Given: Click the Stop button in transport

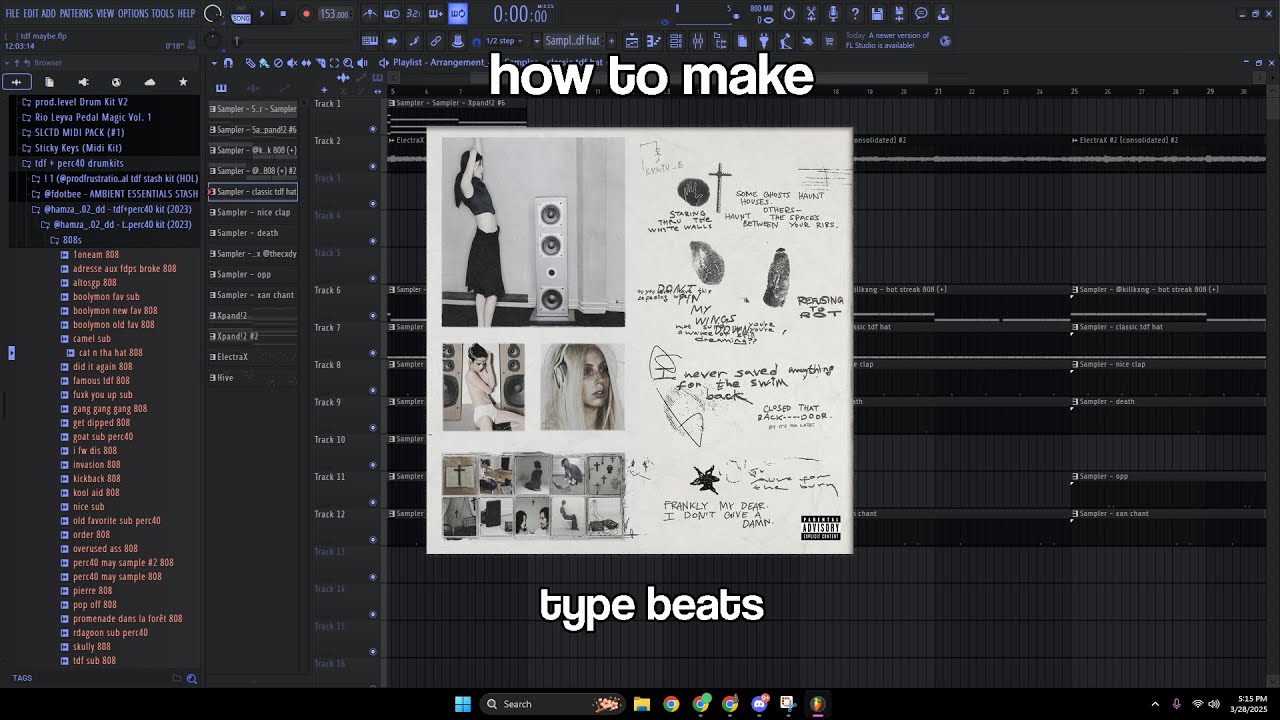Looking at the screenshot, I should click(x=283, y=14).
